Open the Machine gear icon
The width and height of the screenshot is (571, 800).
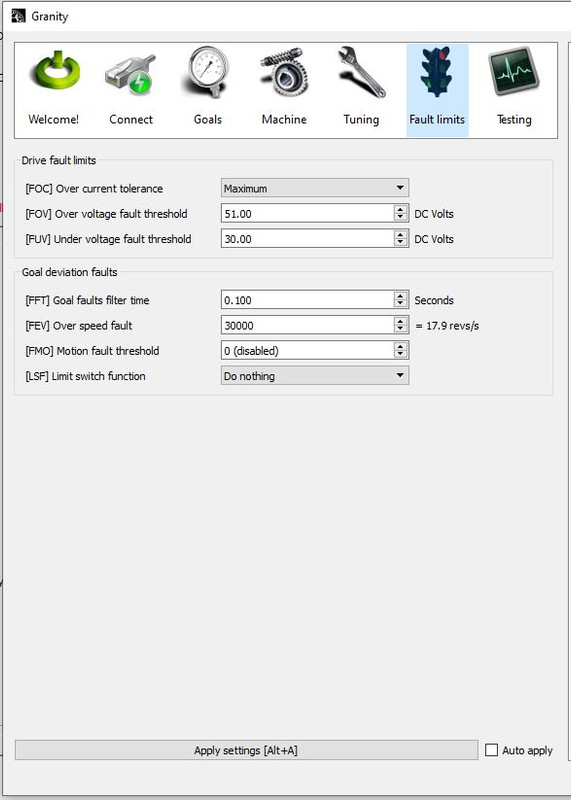click(x=284, y=72)
